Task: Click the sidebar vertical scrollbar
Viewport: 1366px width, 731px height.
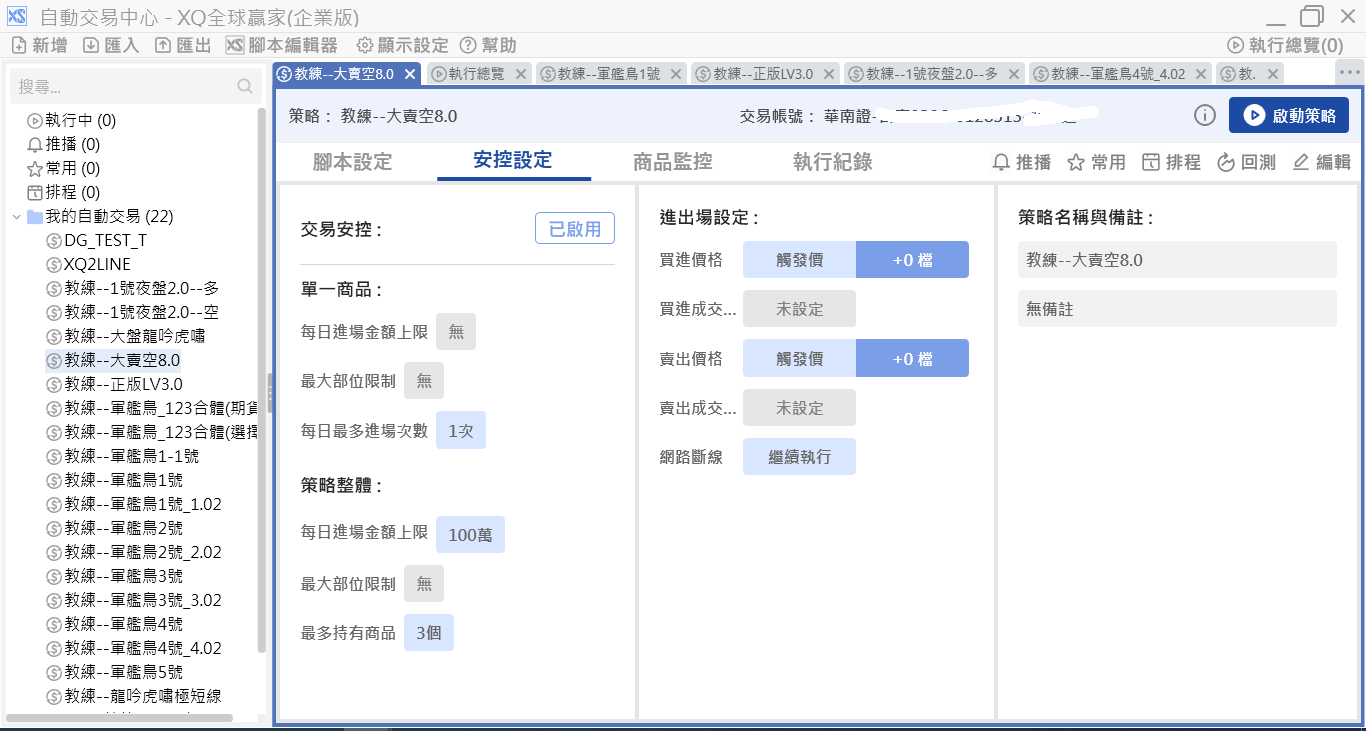Action: [x=262, y=380]
